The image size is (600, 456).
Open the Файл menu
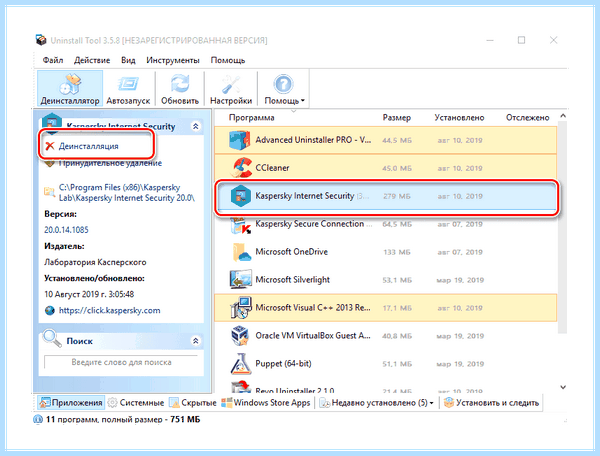[53, 60]
